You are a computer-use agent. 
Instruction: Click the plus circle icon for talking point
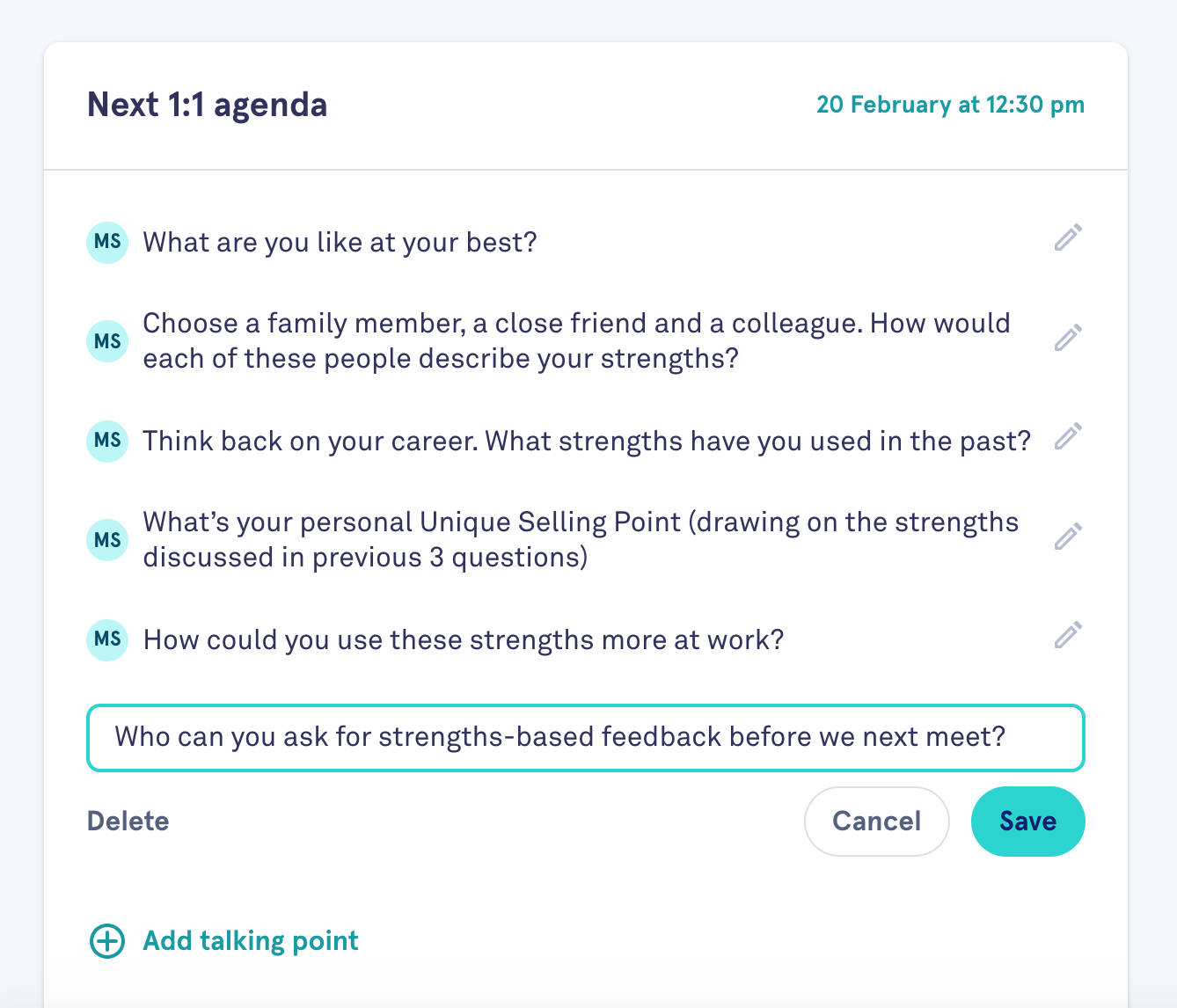107,941
